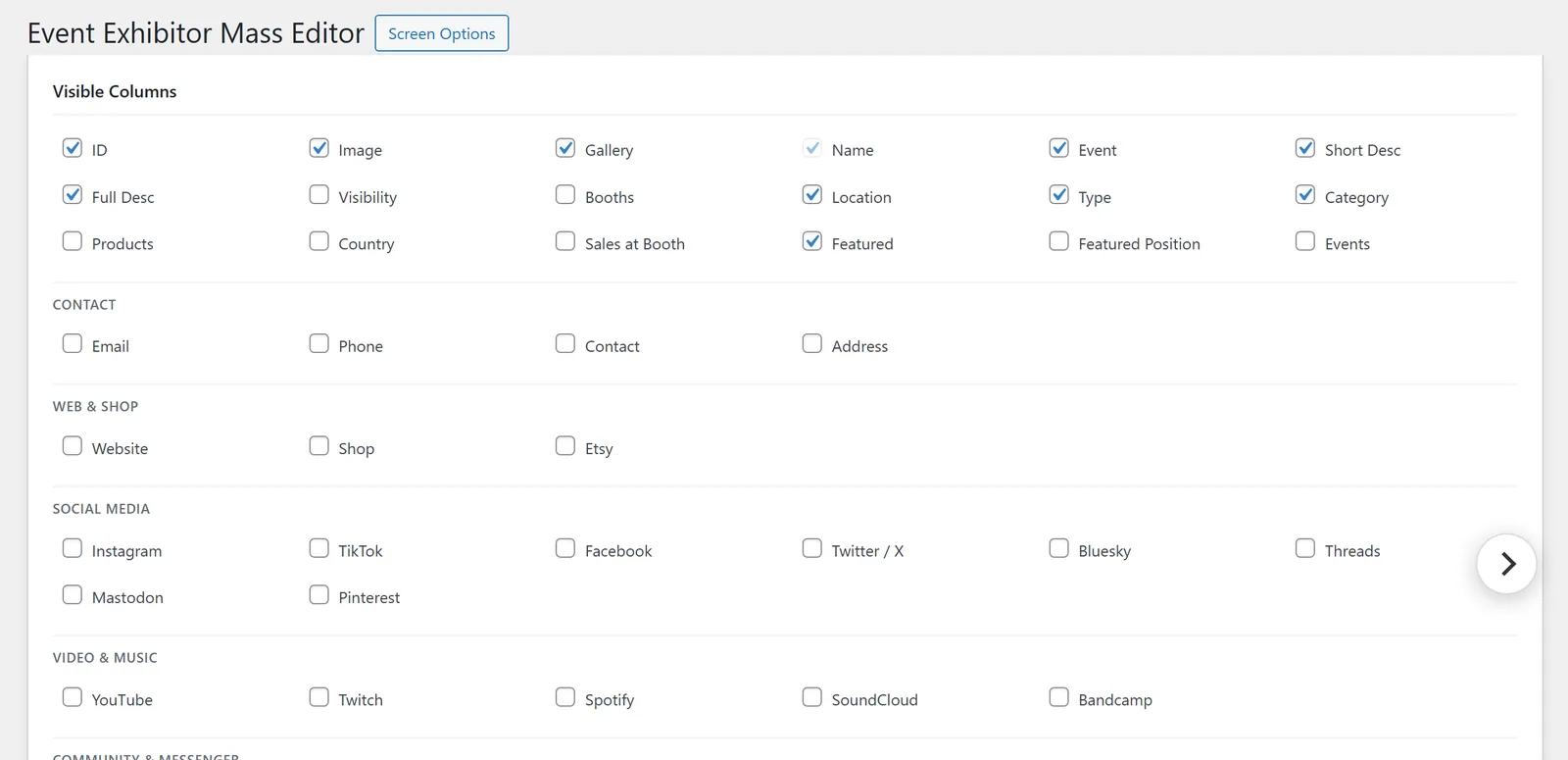The image size is (1568, 760).
Task: Tick the Bandcamp column checkbox
Action: [x=1059, y=697]
